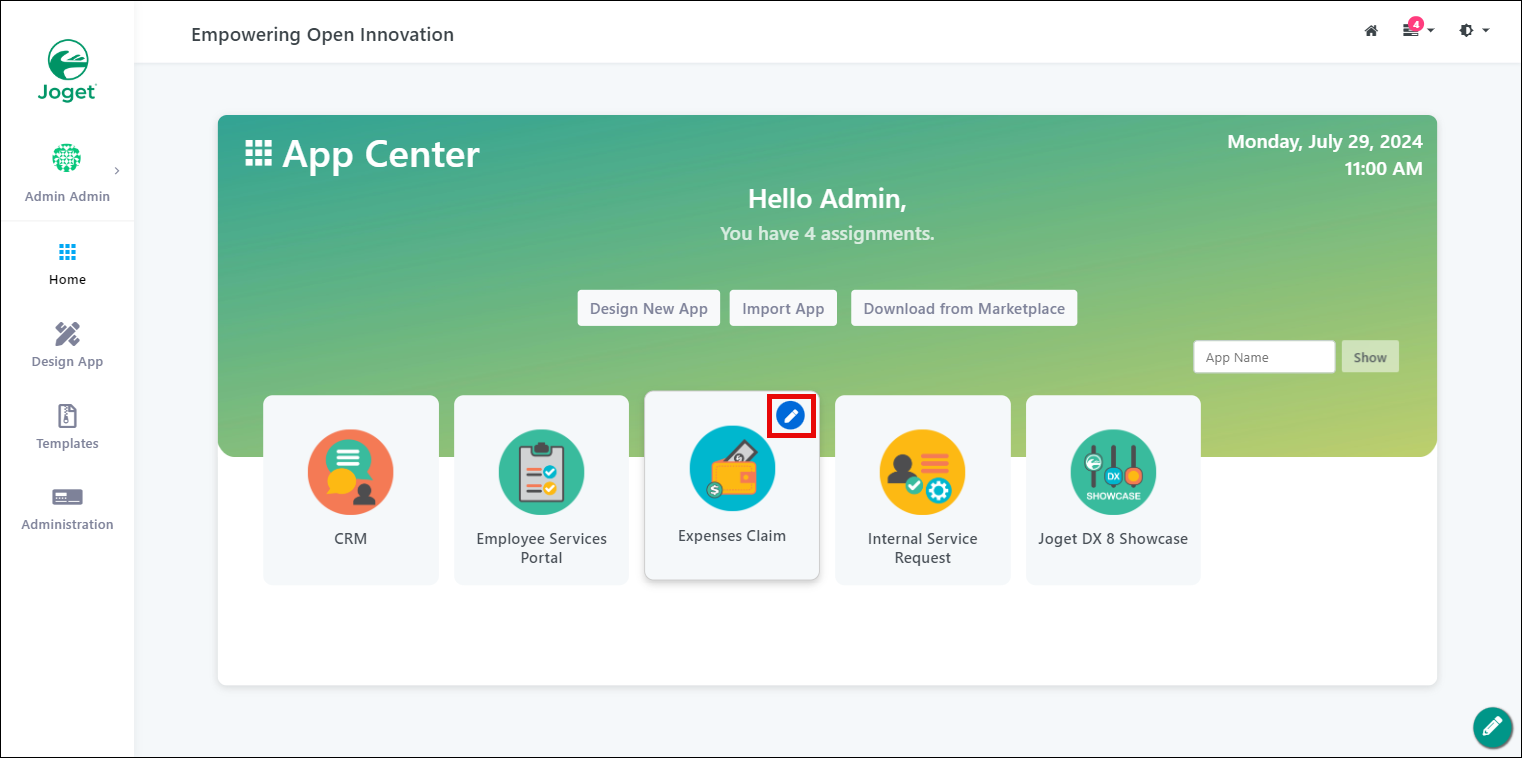
Task: Open the Joget DX 8 Showcase app icon
Action: pyautogui.click(x=1113, y=472)
